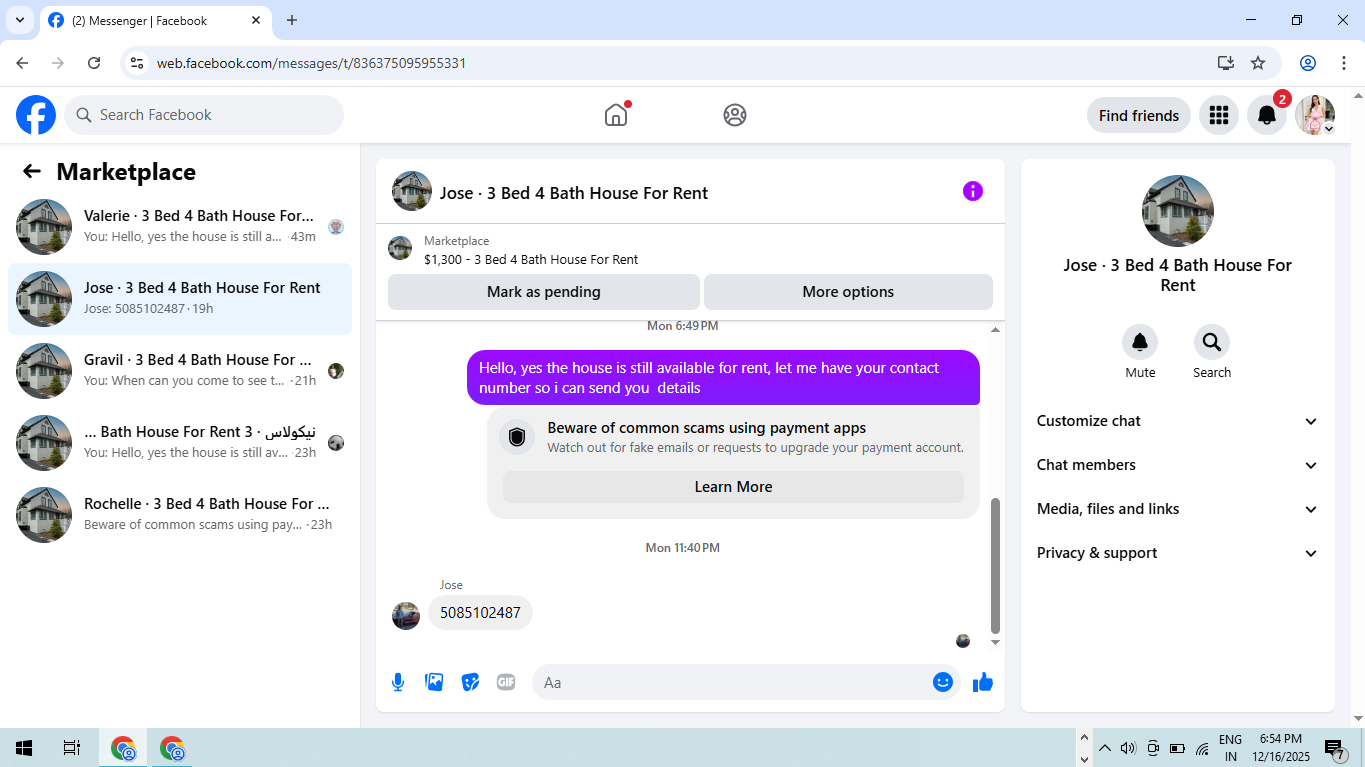1365x767 pixels.
Task: Select Jose conversation in the list
Action: 180,299
